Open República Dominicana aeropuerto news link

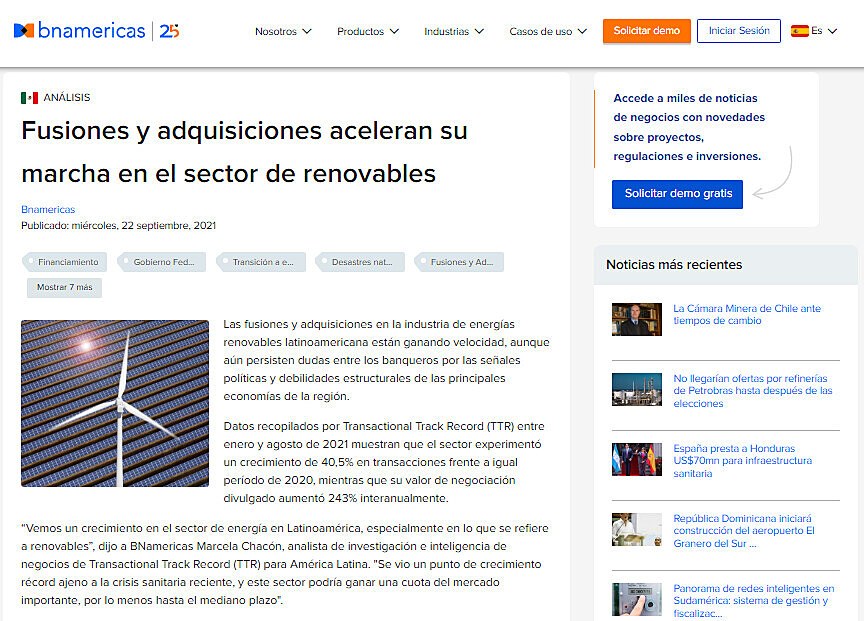(743, 531)
